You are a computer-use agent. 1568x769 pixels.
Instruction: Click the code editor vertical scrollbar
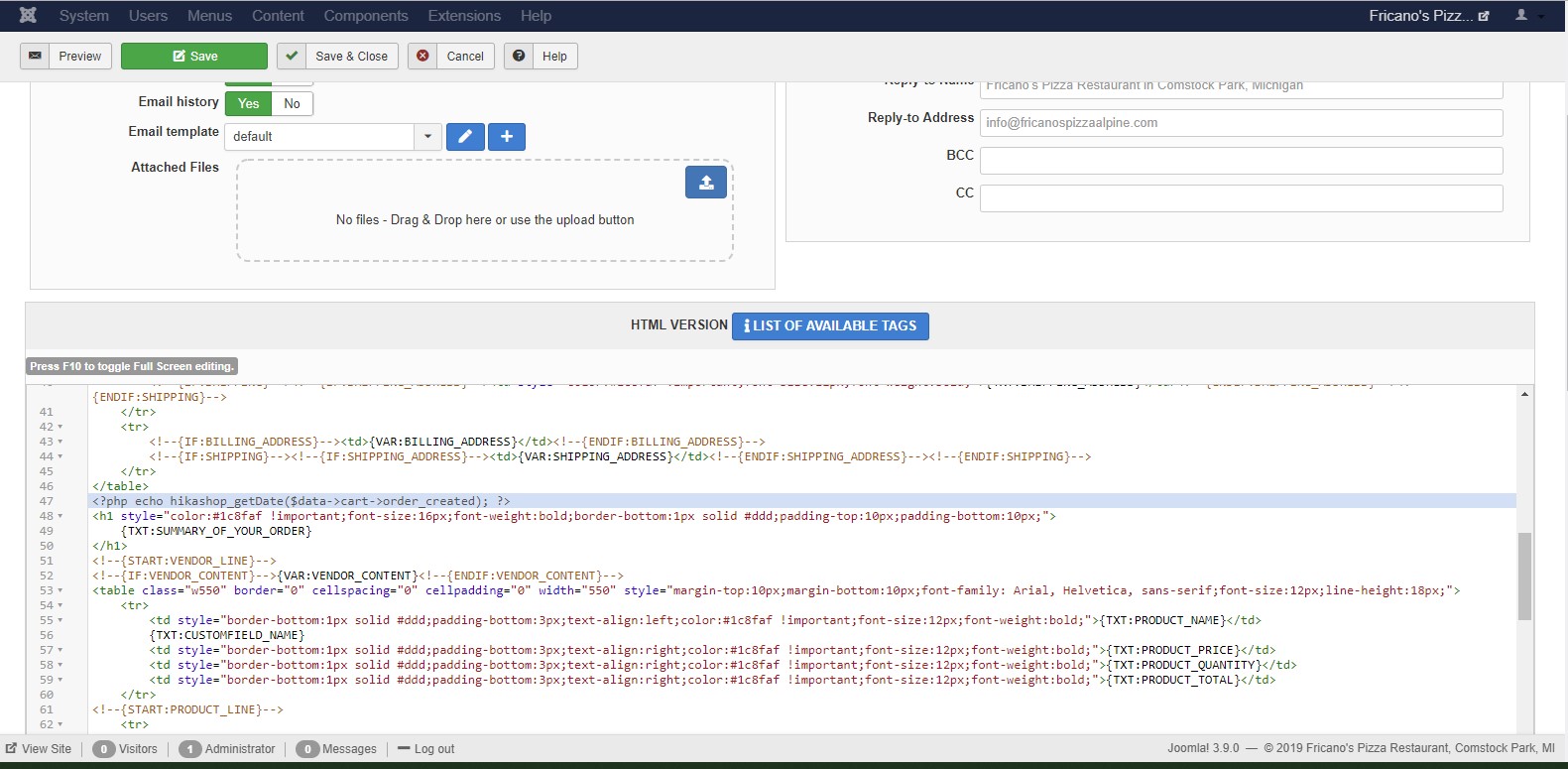coord(1524,576)
